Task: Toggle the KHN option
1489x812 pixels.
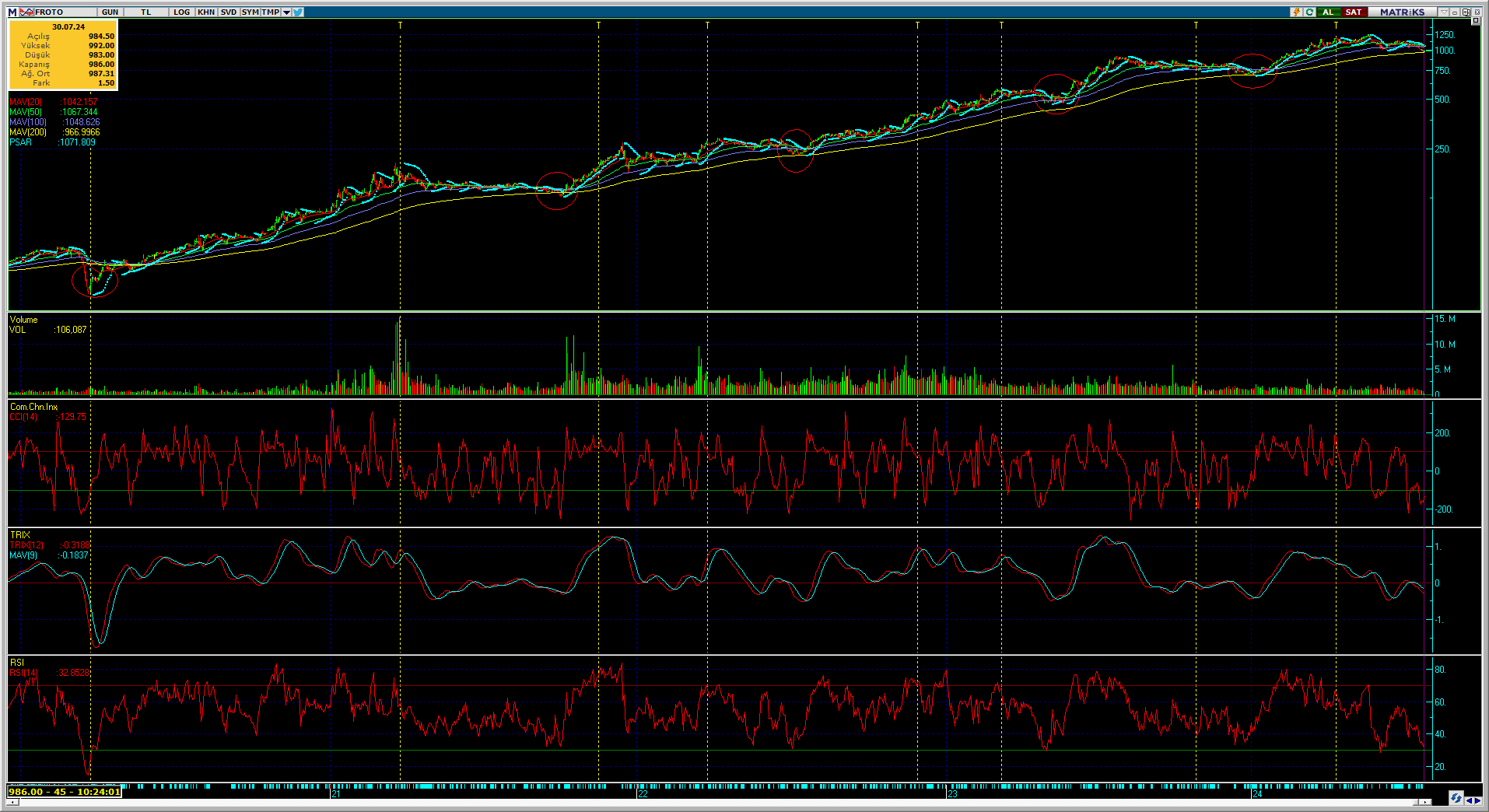Action: point(205,12)
